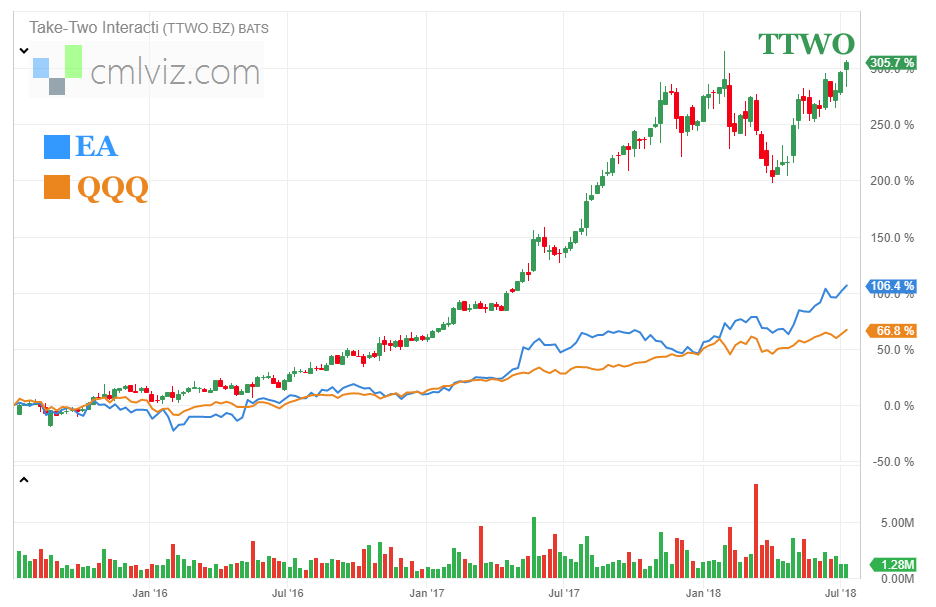Screen dimensions: 936x607
Task: Click the Jul '17 date axis label
Action: [x=564, y=593]
